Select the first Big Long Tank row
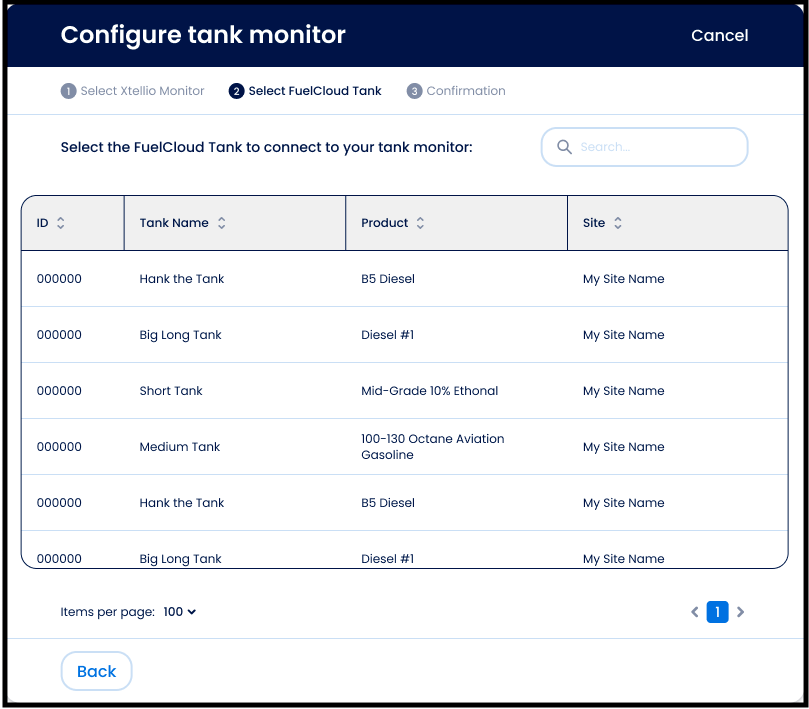This screenshot has width=809, height=709. (181, 335)
